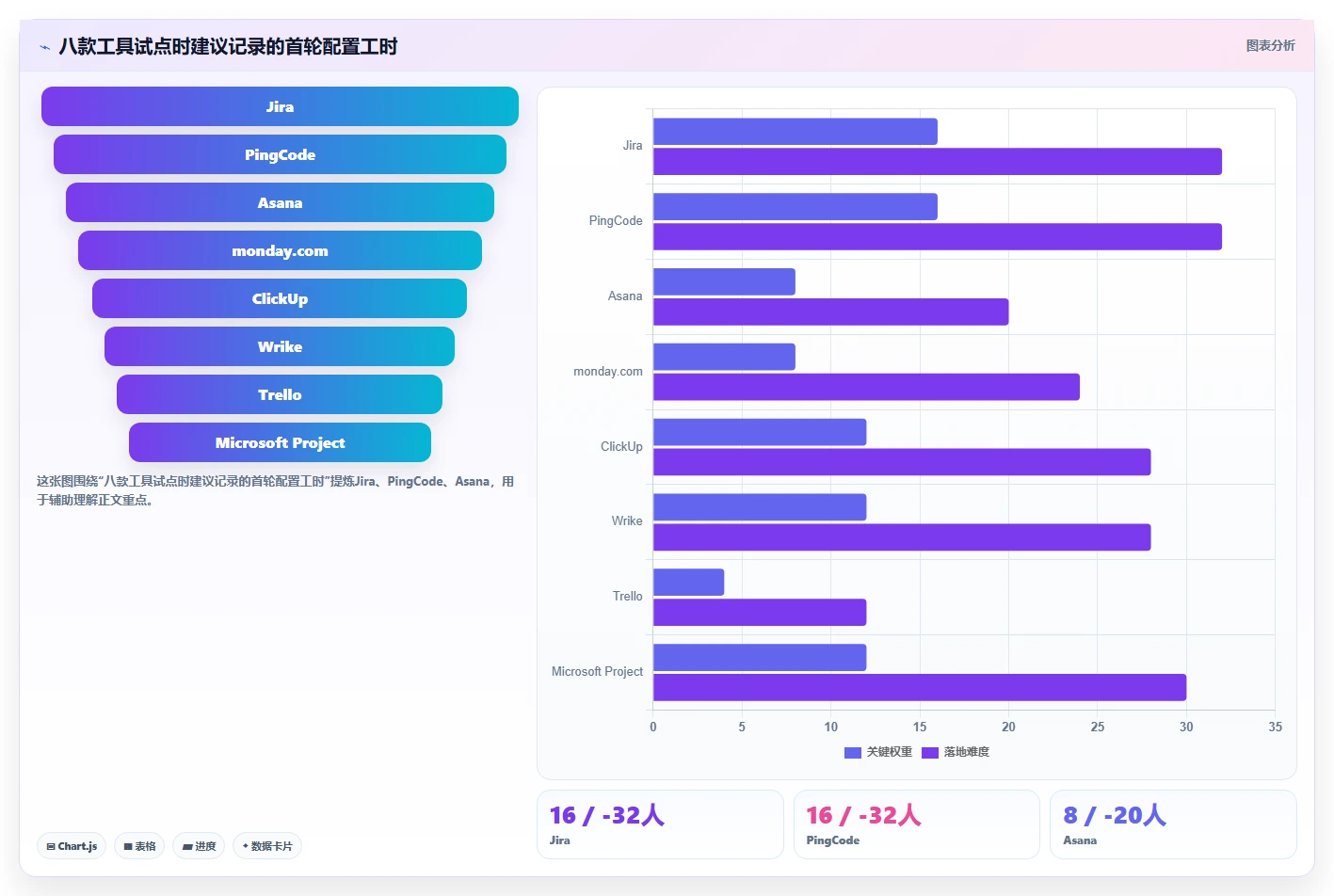
Task: Toggle the 关键权重 legend item
Action: (878, 752)
